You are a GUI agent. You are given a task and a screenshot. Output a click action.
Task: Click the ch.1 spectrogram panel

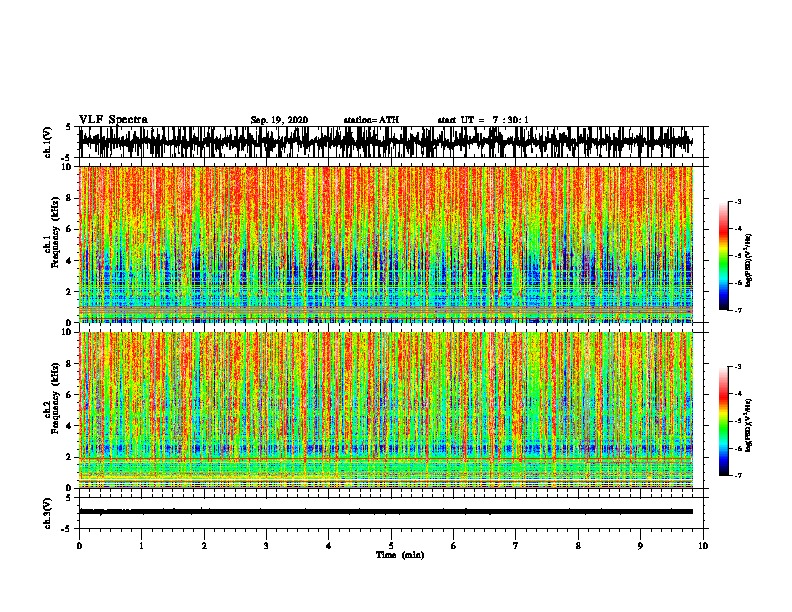click(385, 244)
